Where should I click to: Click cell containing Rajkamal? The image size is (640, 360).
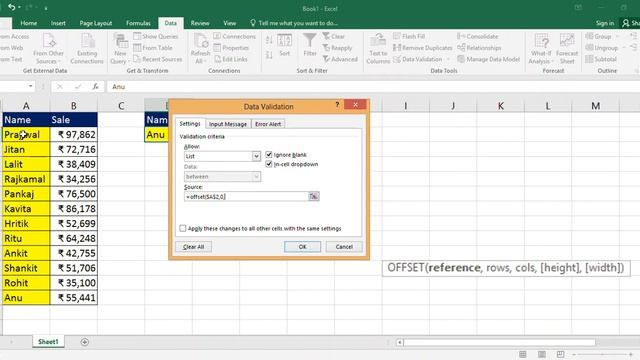(26, 179)
